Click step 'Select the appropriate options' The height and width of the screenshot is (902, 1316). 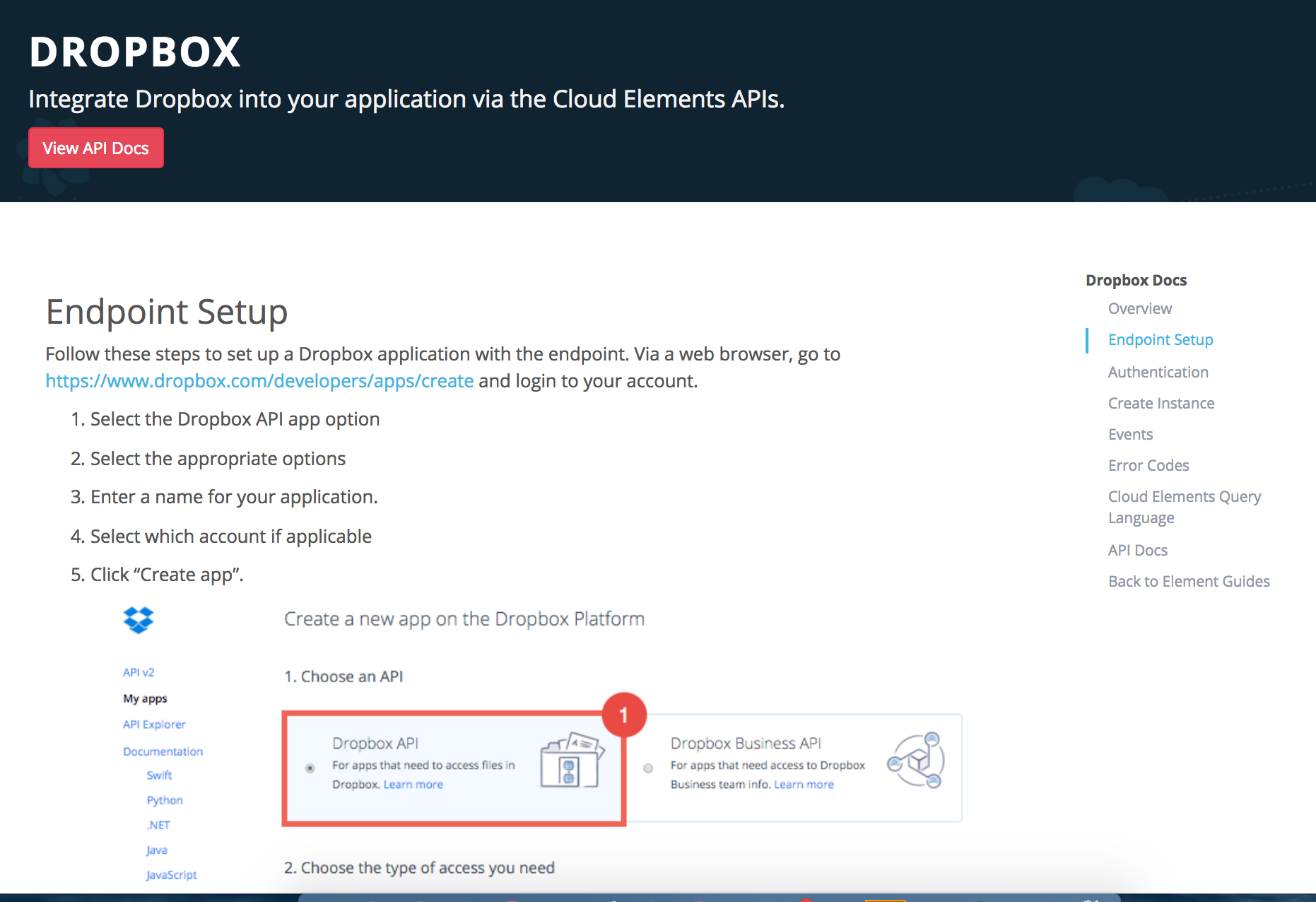218,459
